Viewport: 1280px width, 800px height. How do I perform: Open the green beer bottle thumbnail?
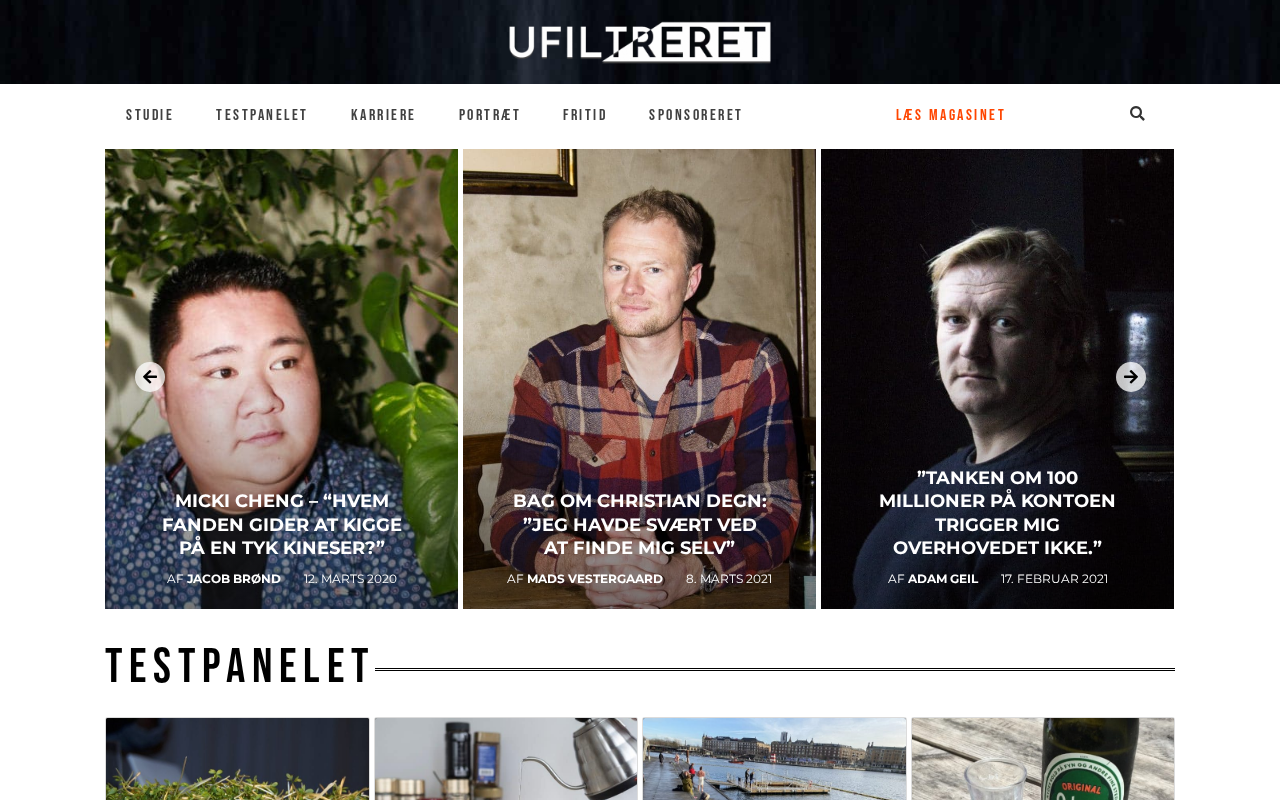point(1043,758)
